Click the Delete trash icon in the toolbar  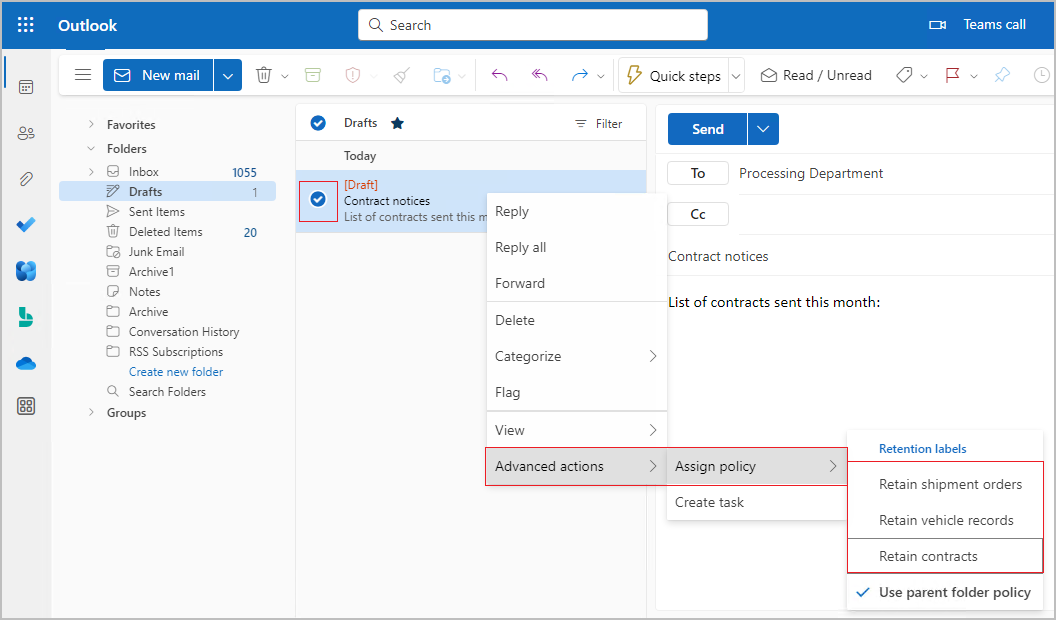click(x=263, y=75)
